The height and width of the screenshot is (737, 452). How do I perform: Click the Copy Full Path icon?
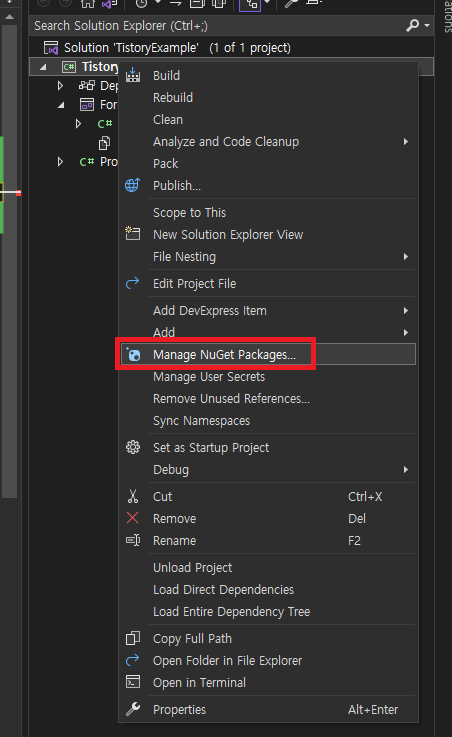click(133, 638)
